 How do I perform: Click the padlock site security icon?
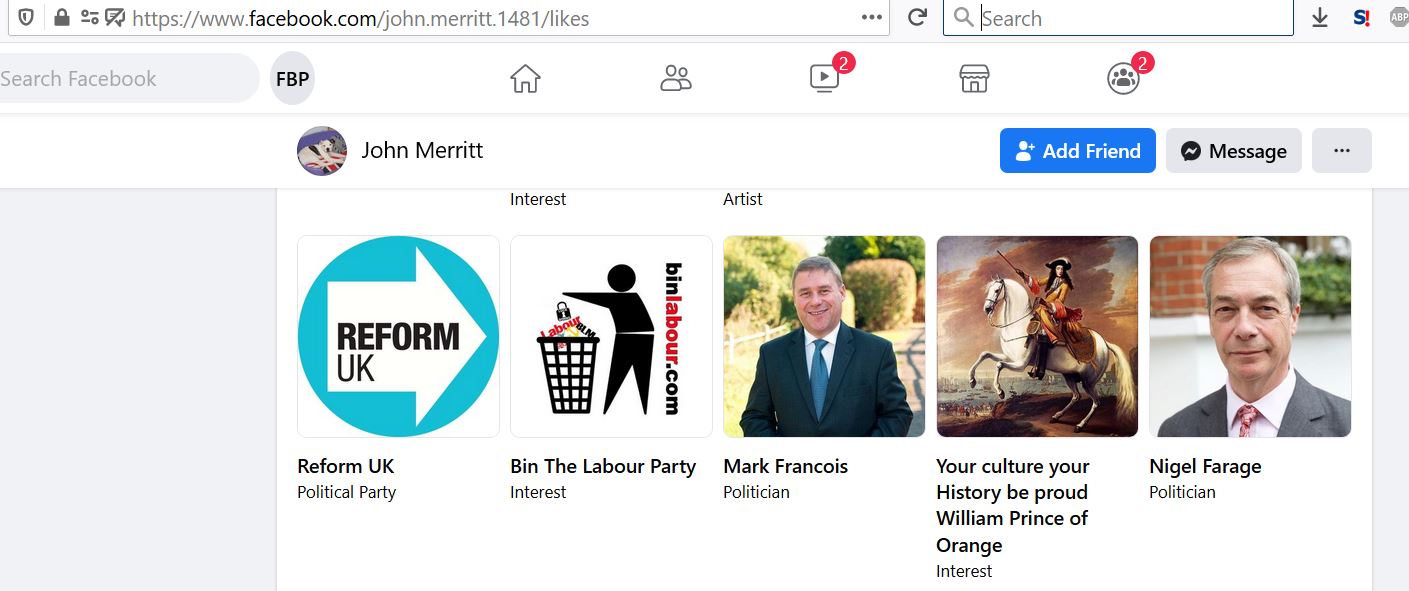tap(62, 18)
